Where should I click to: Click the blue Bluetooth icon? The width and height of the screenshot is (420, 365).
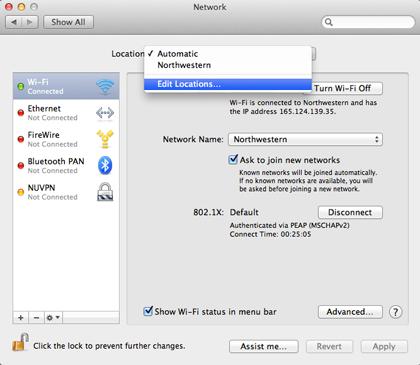(x=105, y=165)
